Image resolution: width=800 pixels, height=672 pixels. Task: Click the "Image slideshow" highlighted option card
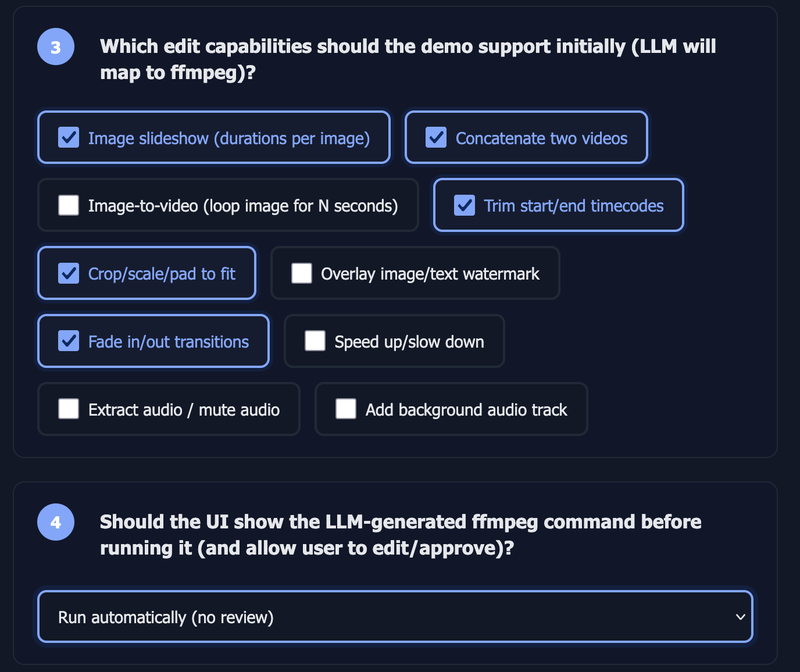213,137
